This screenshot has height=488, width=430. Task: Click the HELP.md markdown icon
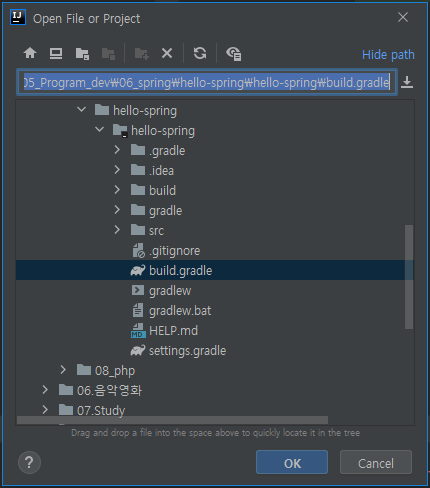(x=138, y=331)
